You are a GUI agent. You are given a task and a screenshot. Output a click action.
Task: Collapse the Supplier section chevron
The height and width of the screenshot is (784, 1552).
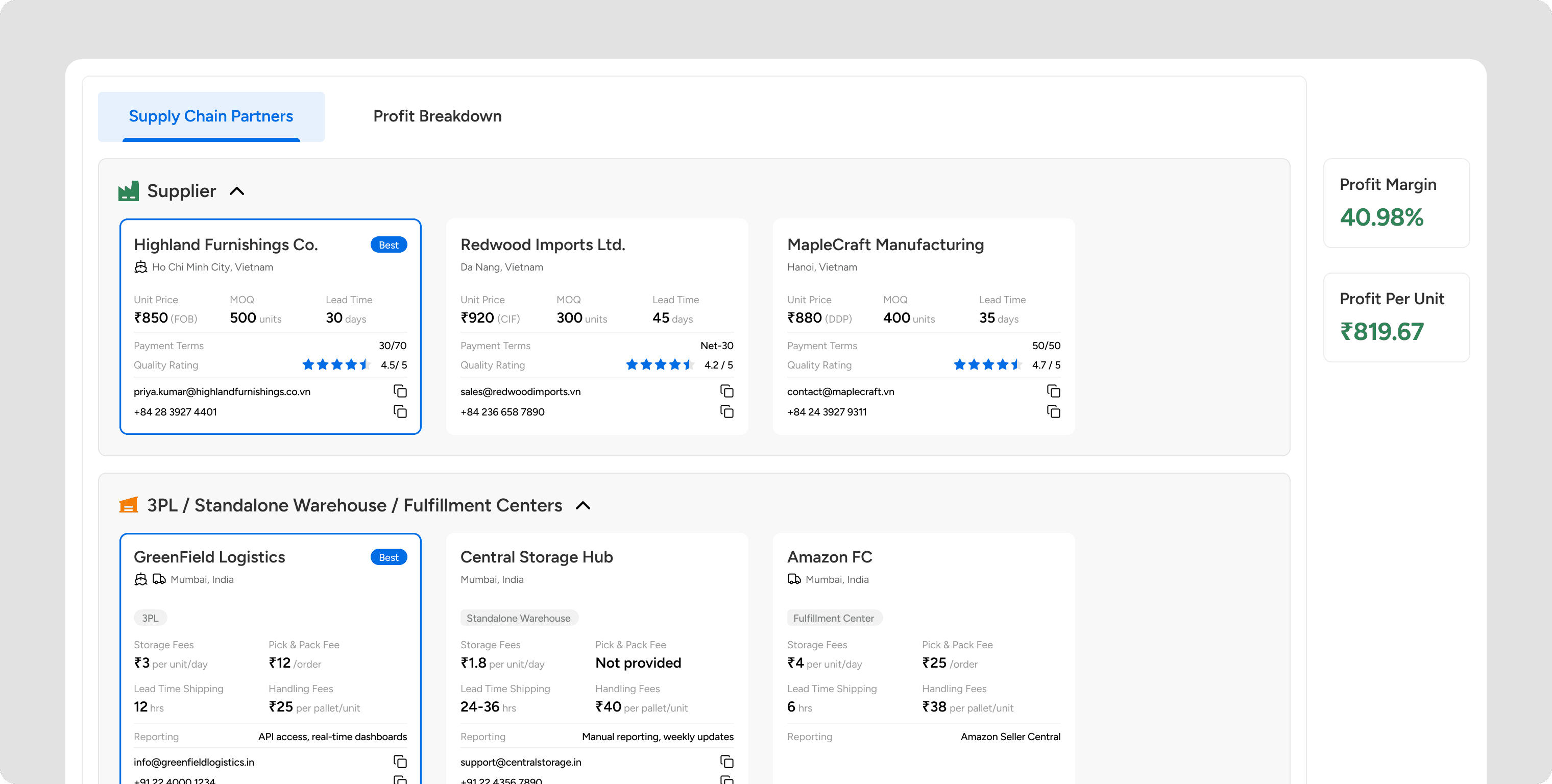point(237,191)
